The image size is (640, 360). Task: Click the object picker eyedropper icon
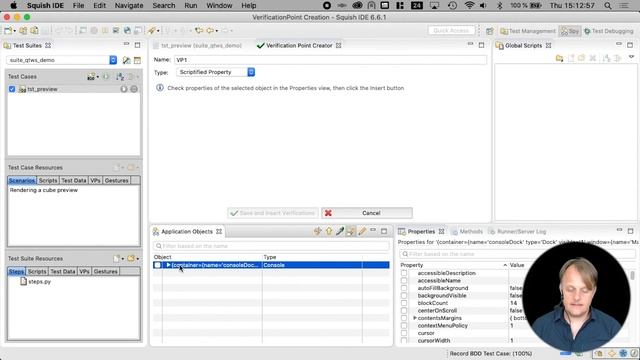coord(340,231)
